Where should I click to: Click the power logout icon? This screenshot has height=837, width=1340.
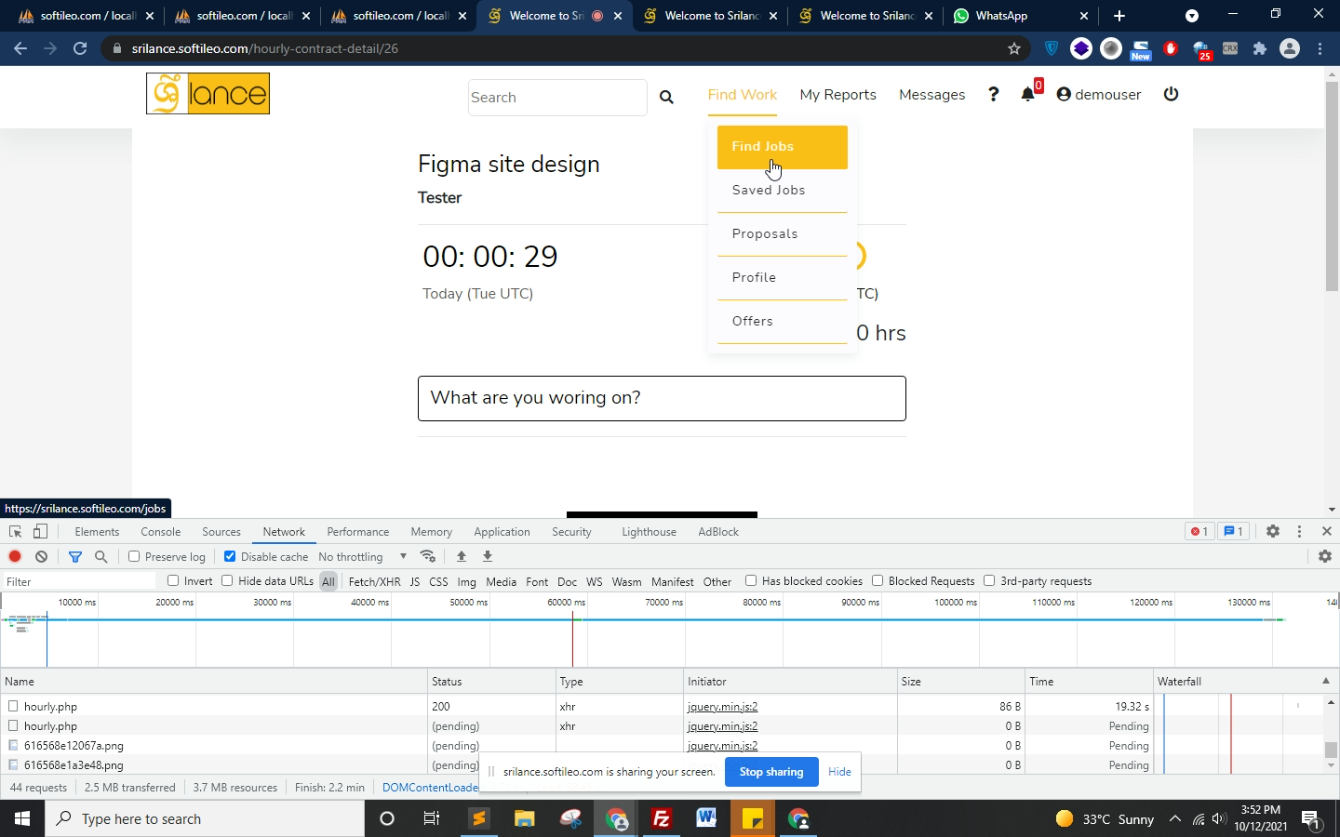1171,94
